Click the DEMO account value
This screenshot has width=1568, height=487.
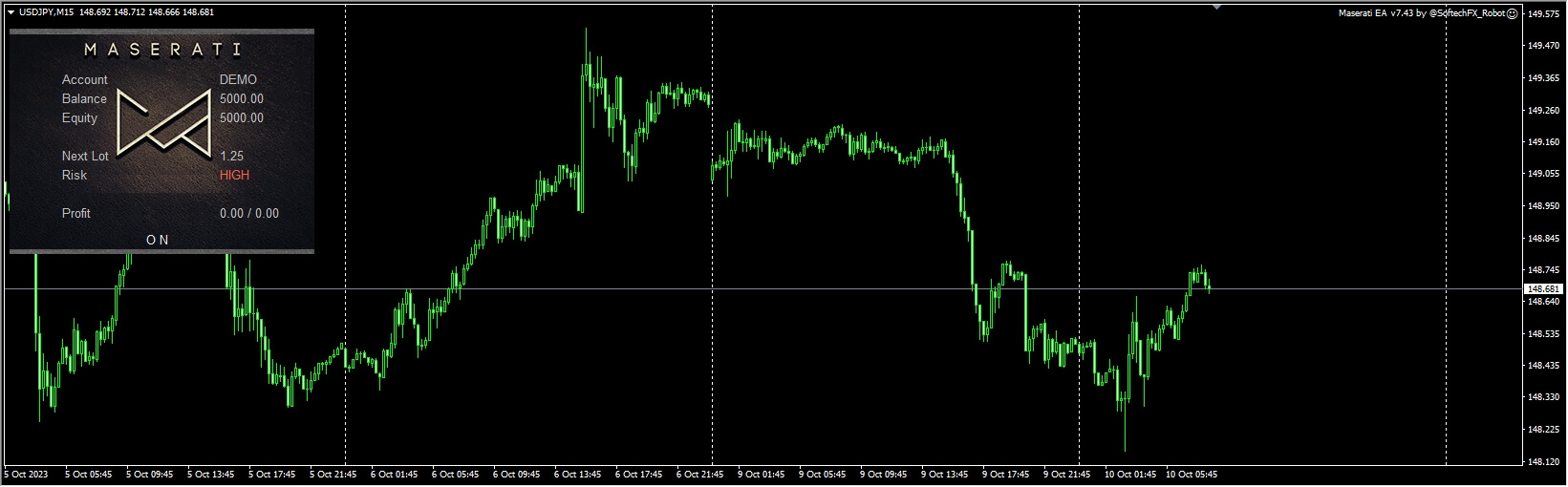click(x=238, y=79)
